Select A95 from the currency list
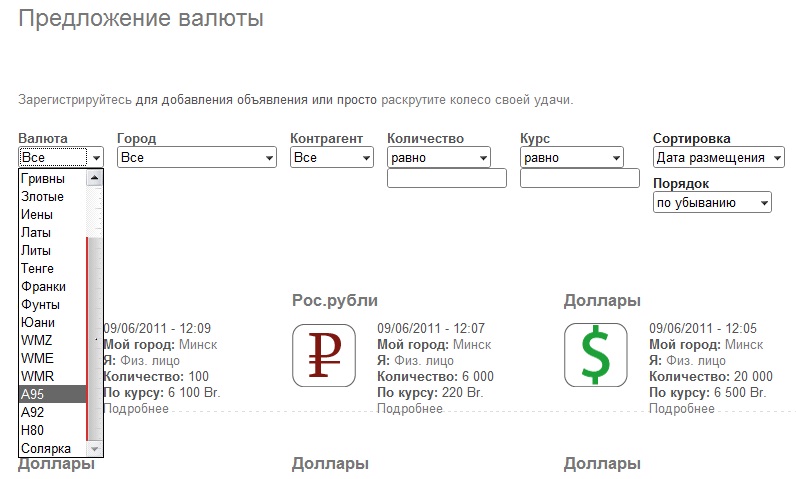796x479 pixels. point(52,394)
